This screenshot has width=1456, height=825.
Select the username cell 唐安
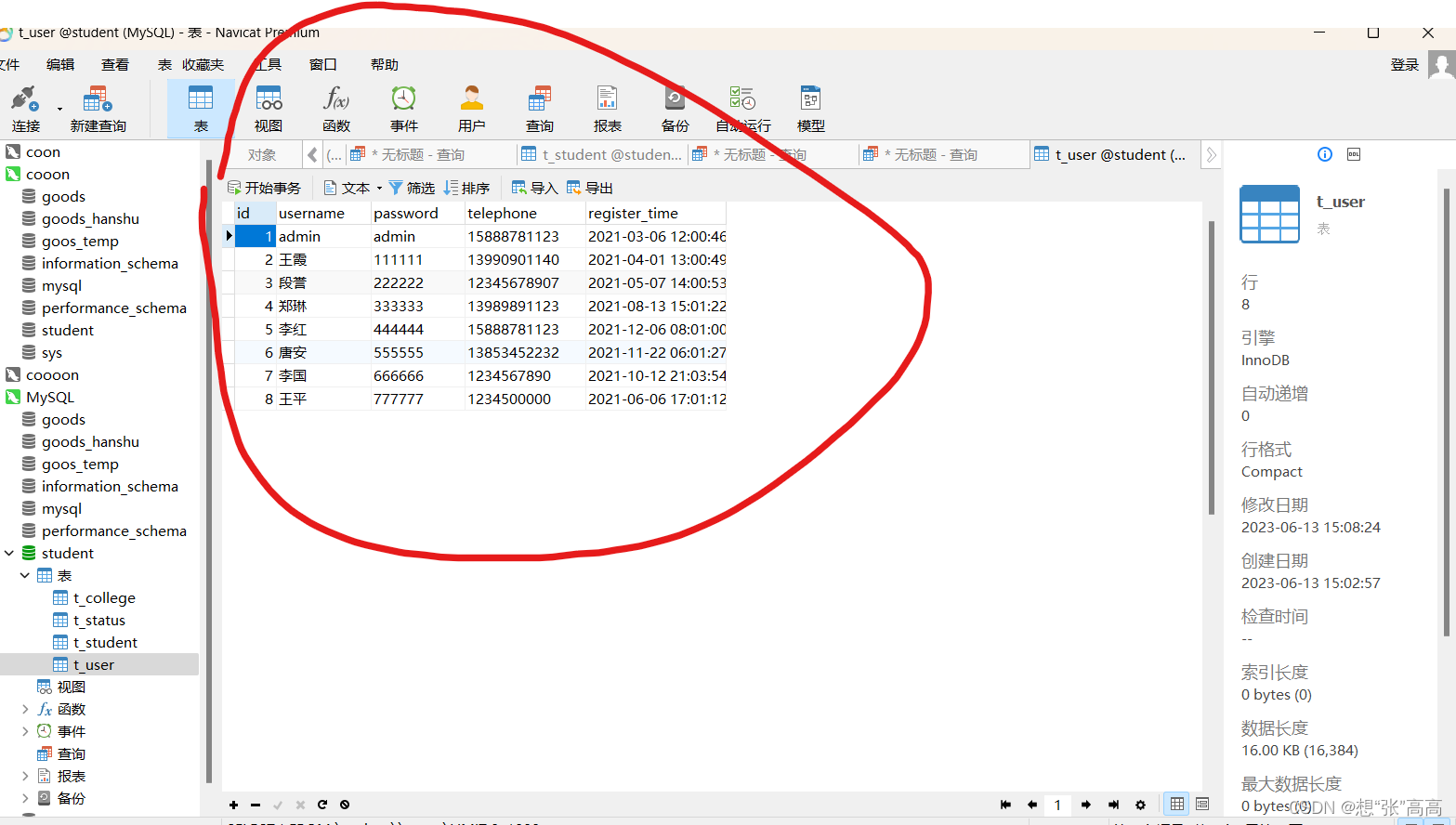[x=323, y=352]
